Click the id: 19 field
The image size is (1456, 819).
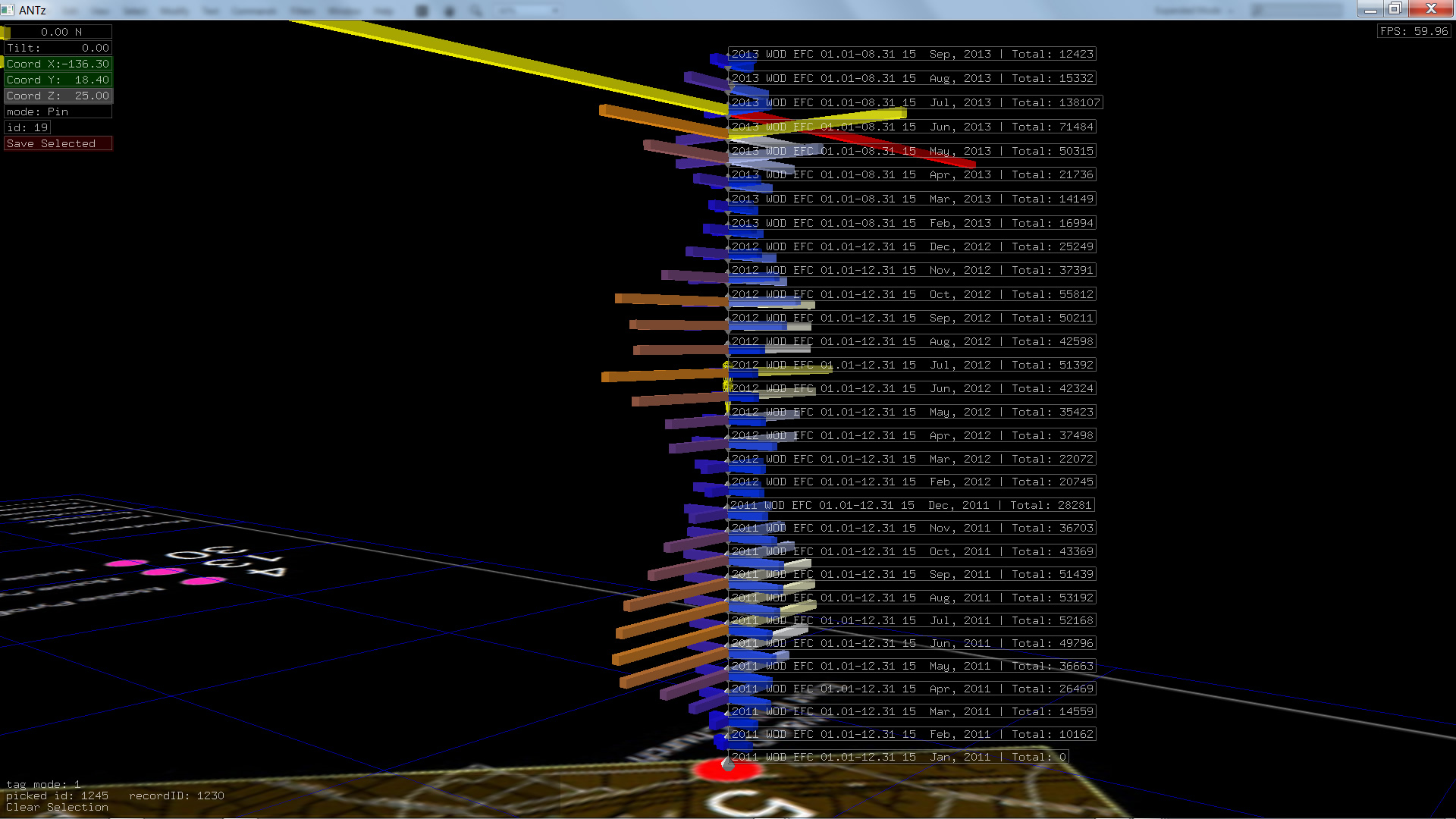point(27,127)
